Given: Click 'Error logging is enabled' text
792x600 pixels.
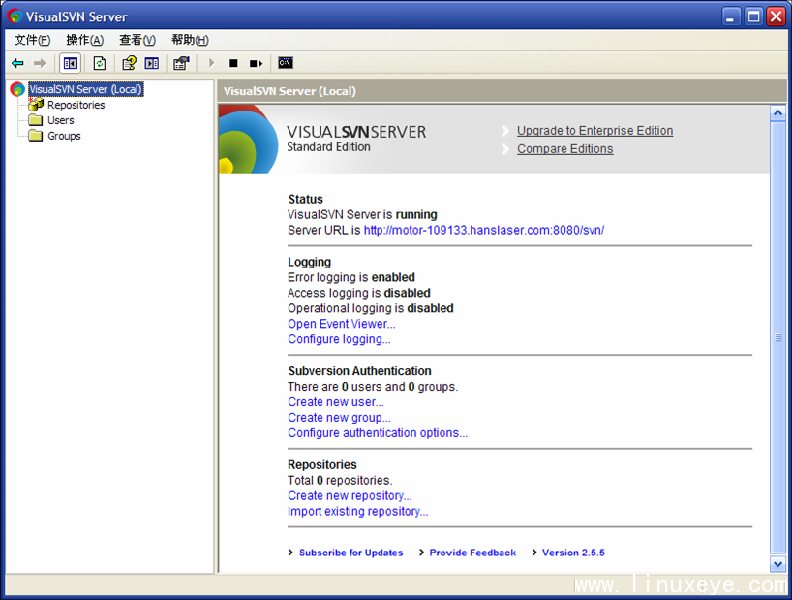Looking at the screenshot, I should click(x=351, y=277).
